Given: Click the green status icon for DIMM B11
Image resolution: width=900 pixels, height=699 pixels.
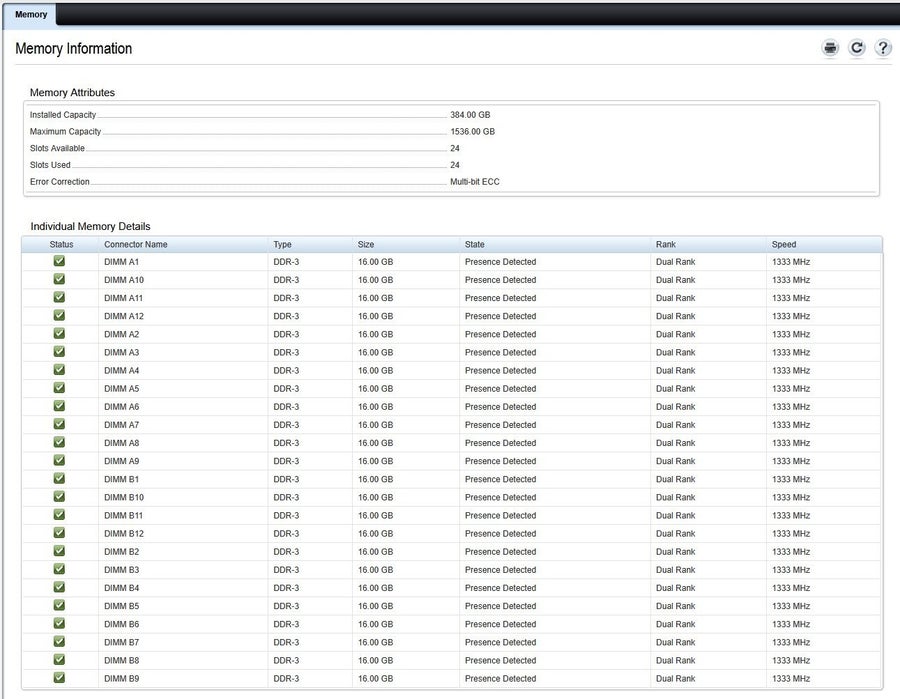Looking at the screenshot, I should pos(59,515).
